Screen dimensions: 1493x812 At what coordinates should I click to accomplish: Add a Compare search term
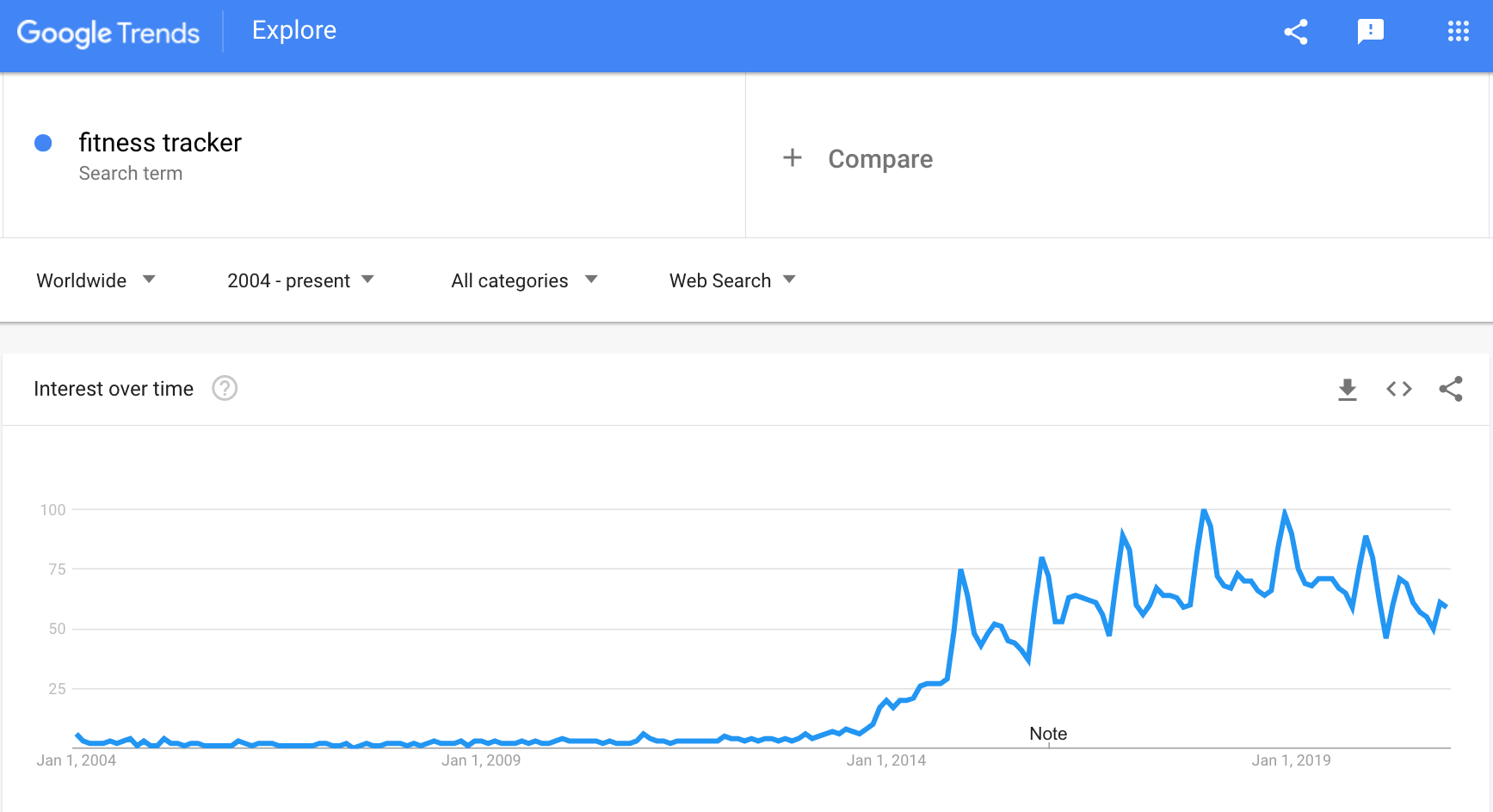pos(880,159)
